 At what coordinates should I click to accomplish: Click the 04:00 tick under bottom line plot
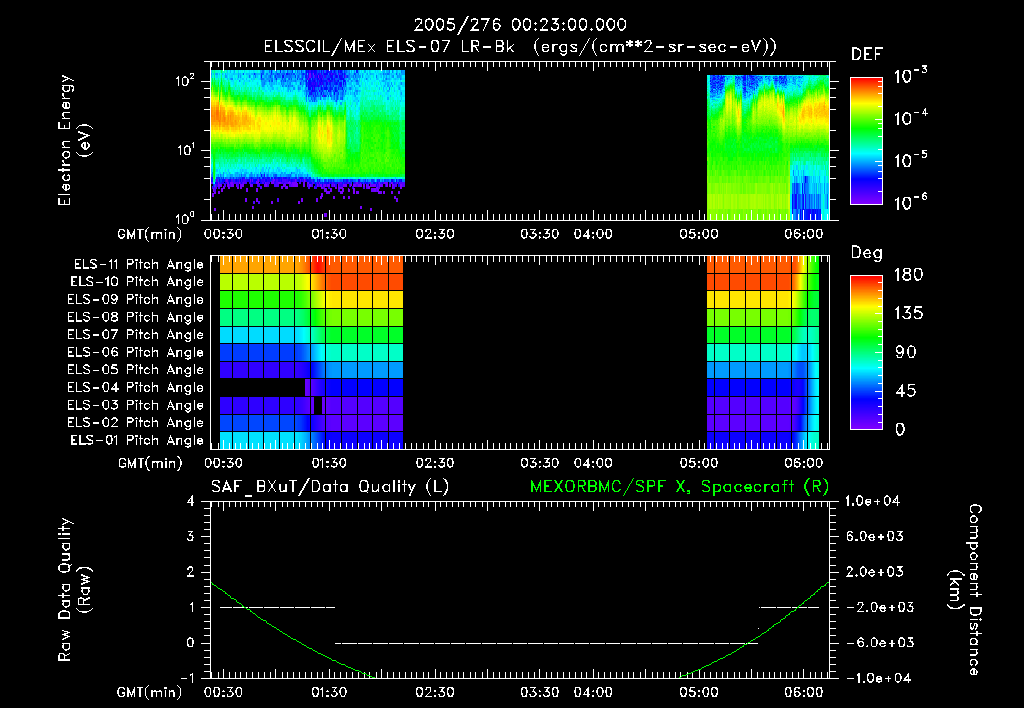point(593,692)
